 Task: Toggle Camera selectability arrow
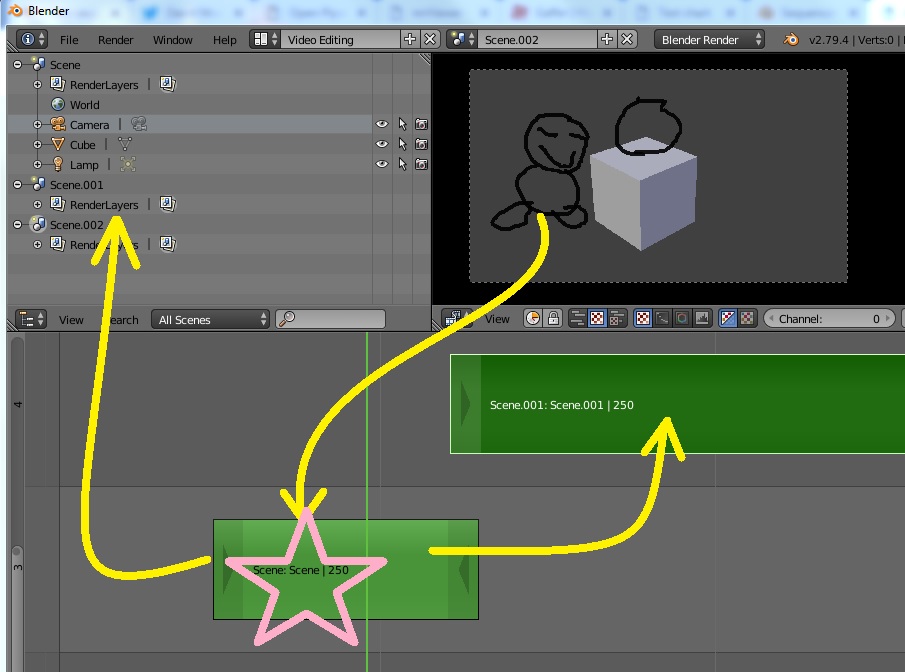pyautogui.click(x=402, y=124)
